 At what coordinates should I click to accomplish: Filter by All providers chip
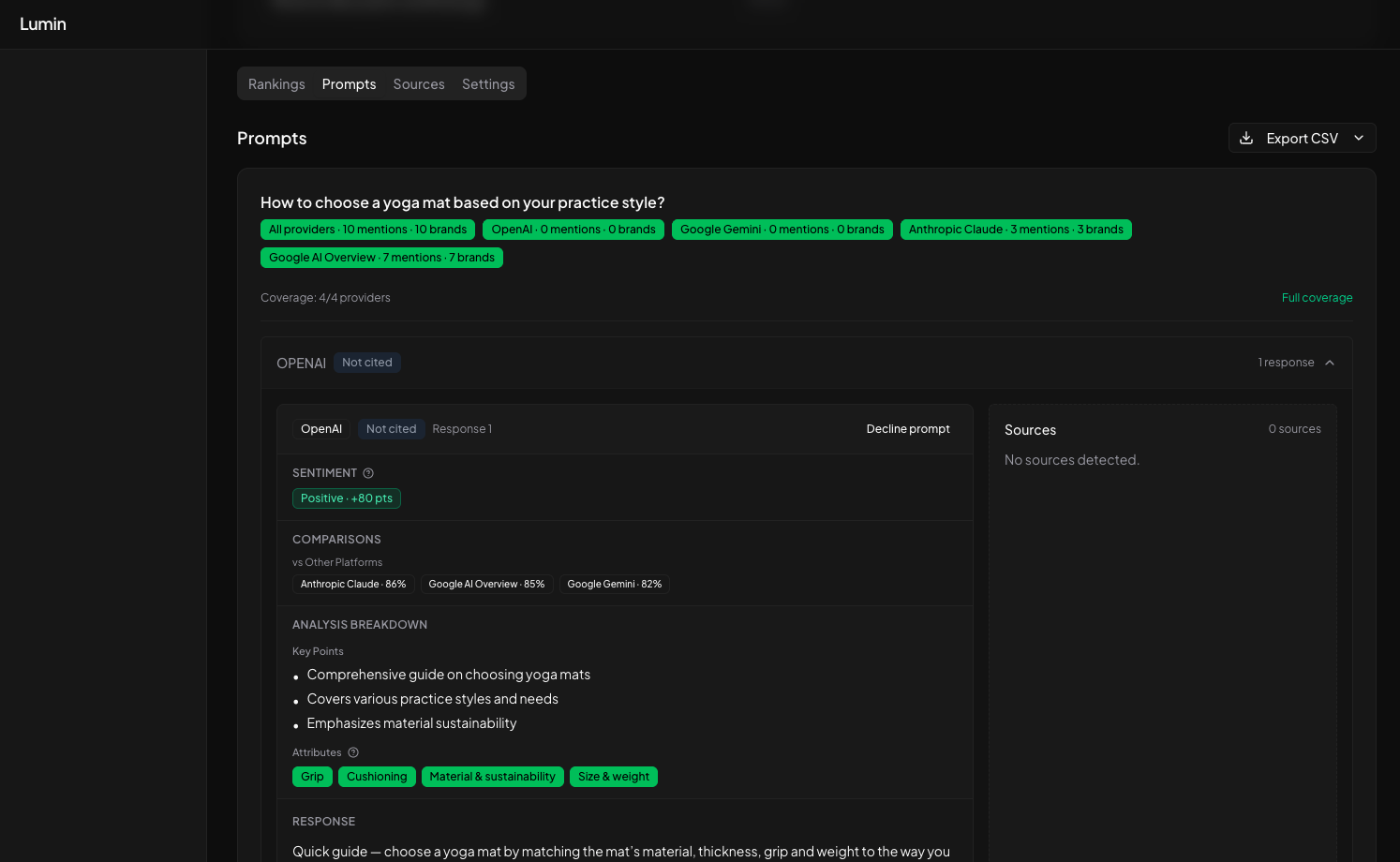[367, 230]
